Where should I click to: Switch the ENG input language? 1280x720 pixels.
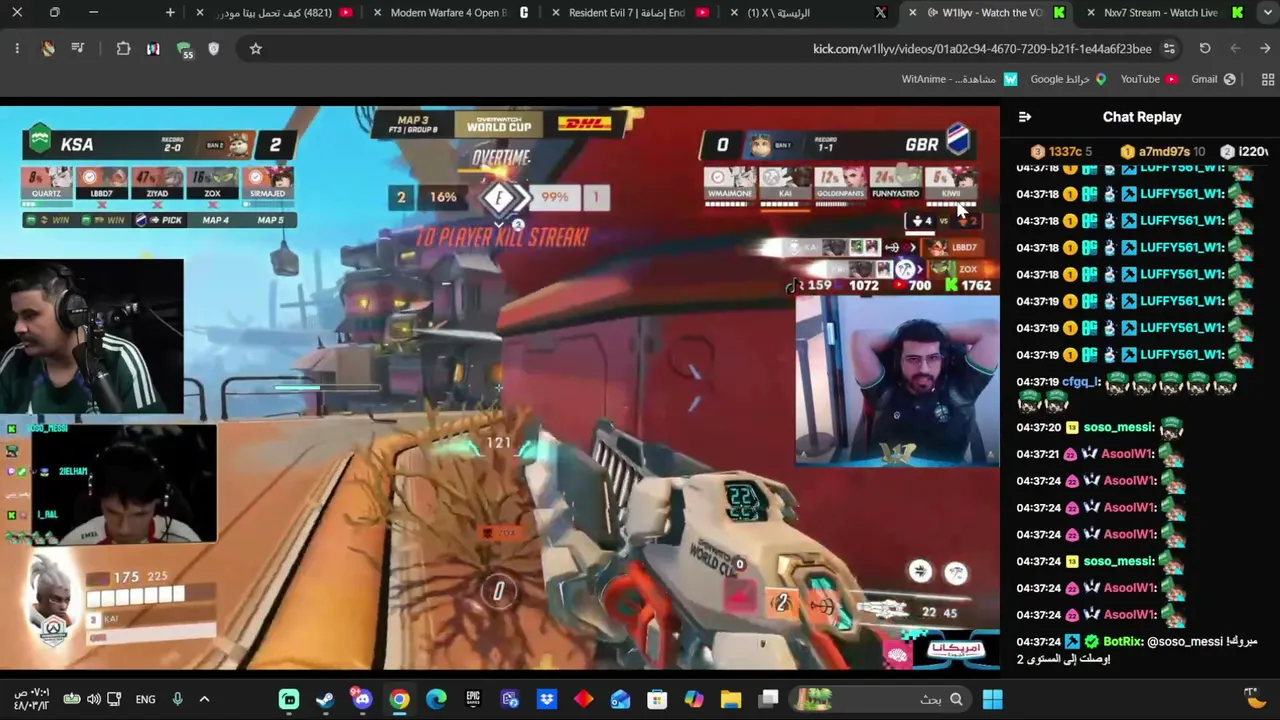tap(145, 699)
